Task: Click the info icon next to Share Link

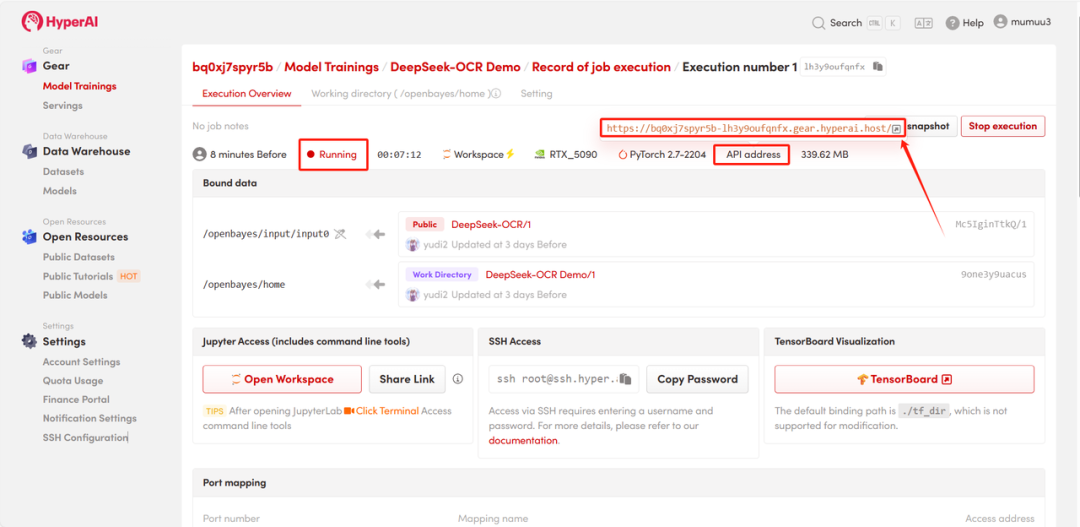Action: pos(458,380)
